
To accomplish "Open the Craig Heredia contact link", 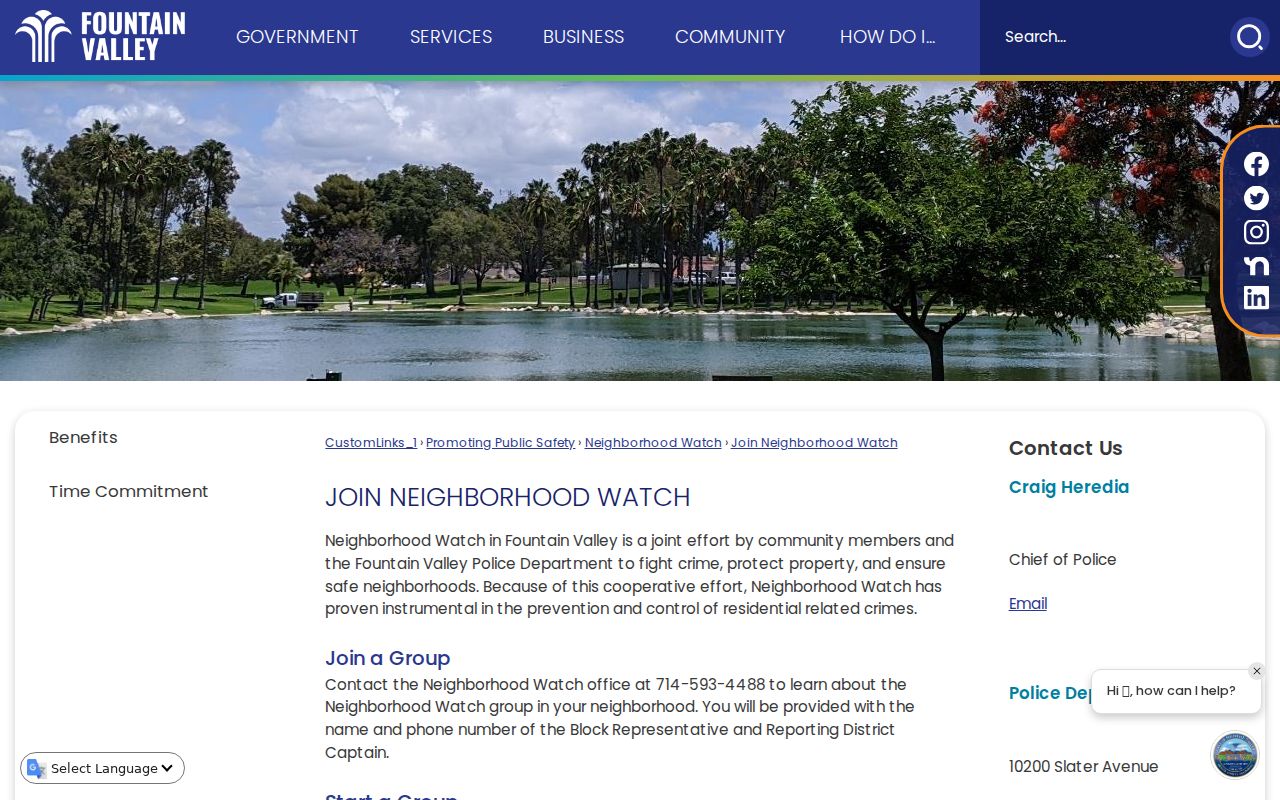I will pos(1069,488).
